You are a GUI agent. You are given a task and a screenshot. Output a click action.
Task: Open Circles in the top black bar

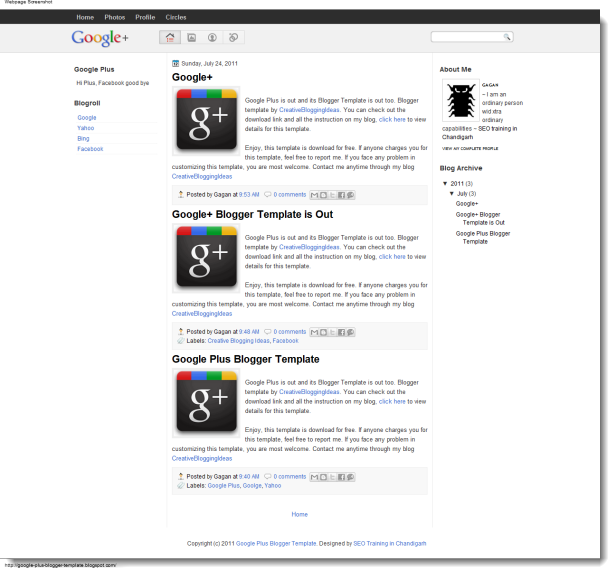(x=176, y=17)
